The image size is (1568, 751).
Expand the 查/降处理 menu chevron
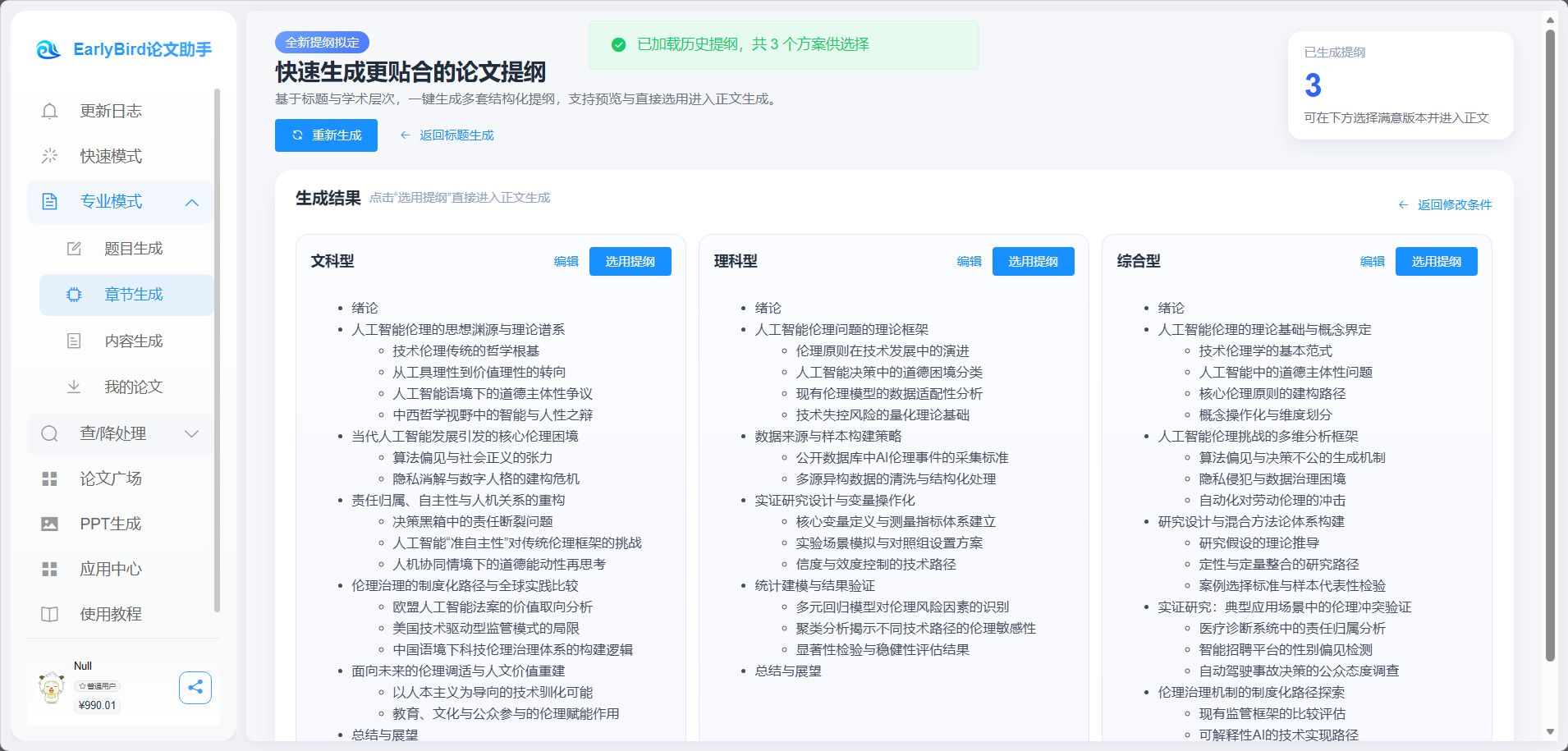click(x=192, y=433)
